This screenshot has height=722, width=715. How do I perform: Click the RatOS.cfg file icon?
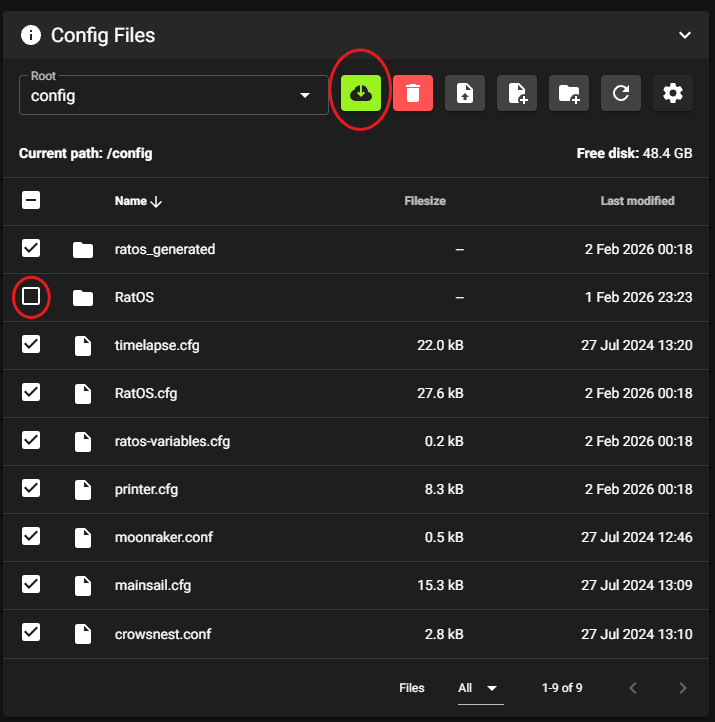[x=83, y=394]
